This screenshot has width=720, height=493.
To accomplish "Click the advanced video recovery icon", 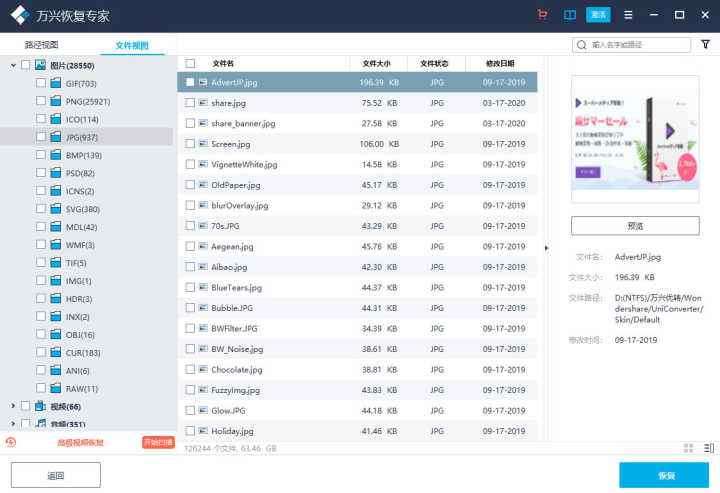I will coord(11,442).
